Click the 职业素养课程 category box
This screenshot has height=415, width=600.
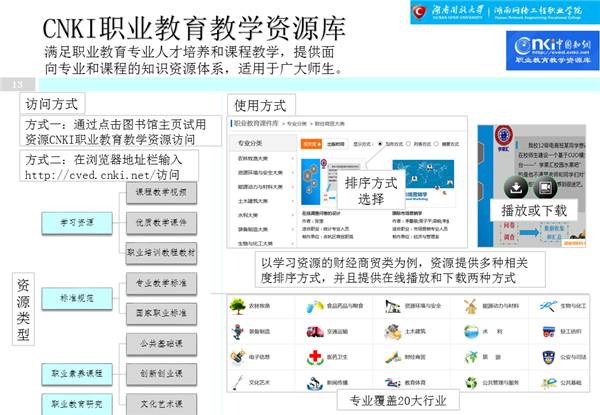coord(77,373)
